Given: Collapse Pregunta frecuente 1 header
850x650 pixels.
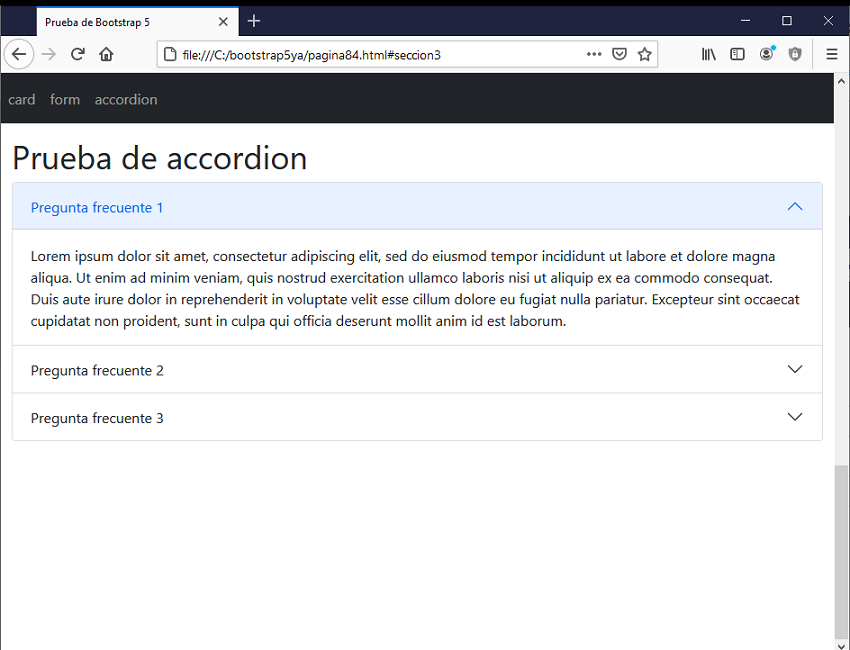Looking at the screenshot, I should point(417,207).
